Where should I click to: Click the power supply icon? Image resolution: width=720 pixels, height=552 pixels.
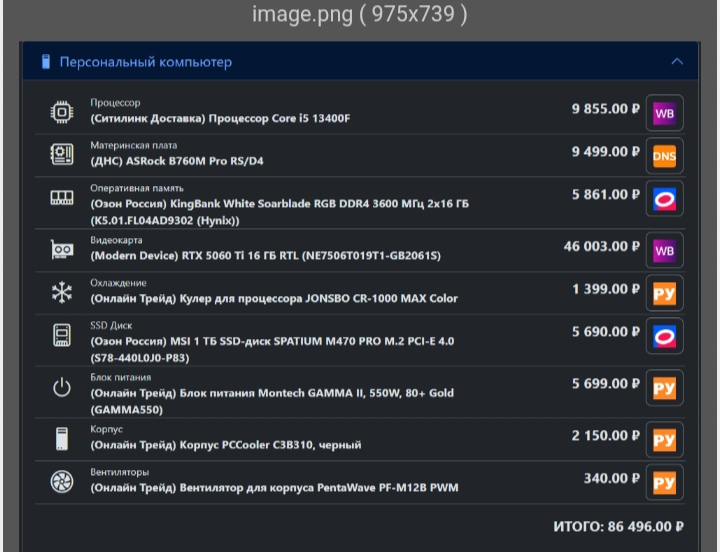62,387
